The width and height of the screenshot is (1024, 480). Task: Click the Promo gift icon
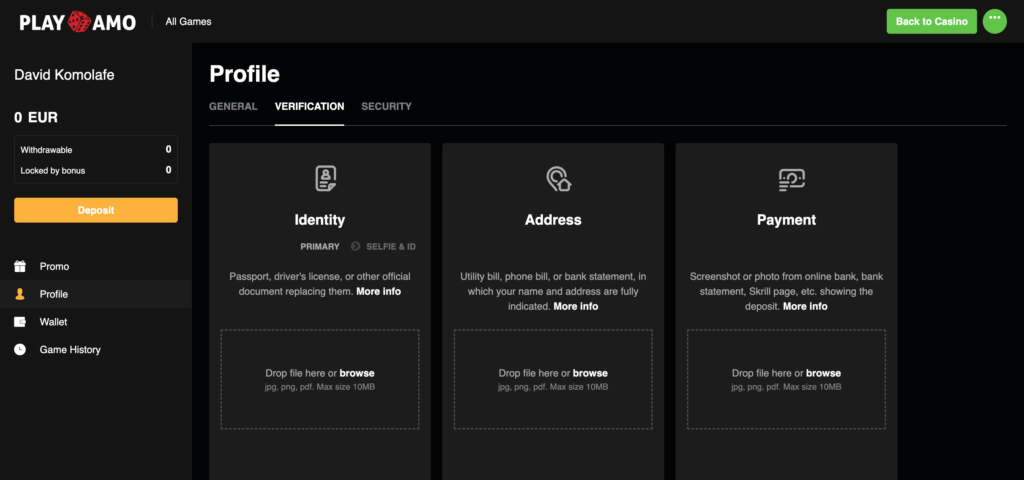pyautogui.click(x=20, y=266)
